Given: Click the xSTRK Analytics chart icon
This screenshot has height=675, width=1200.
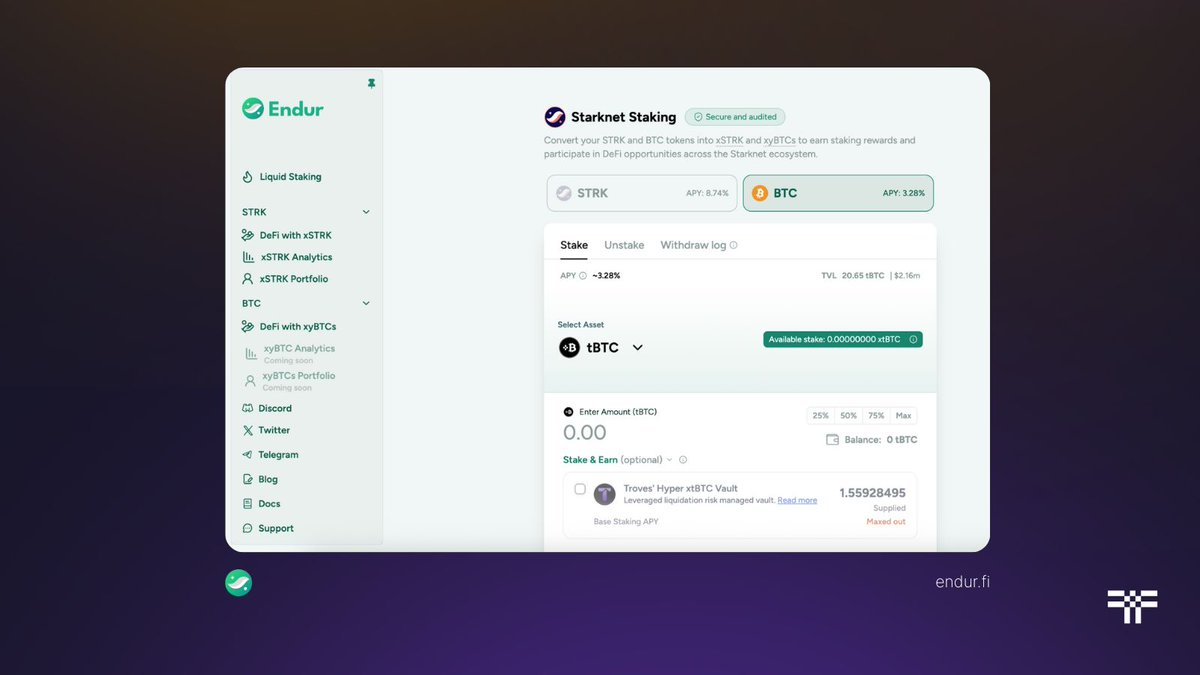Looking at the screenshot, I should pyautogui.click(x=248, y=257).
